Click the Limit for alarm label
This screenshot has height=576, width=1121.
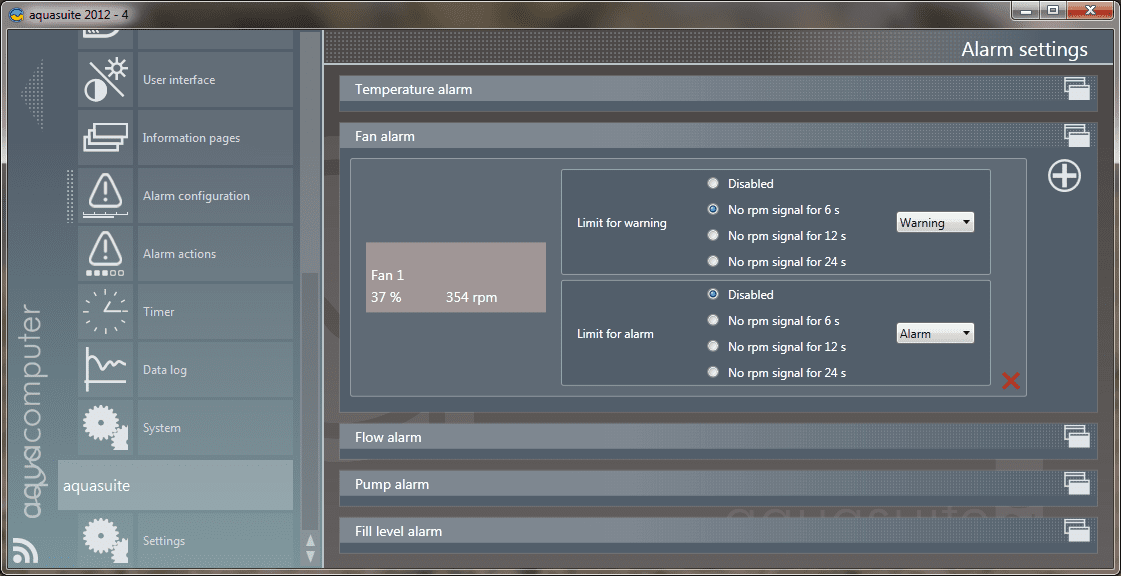click(x=615, y=333)
